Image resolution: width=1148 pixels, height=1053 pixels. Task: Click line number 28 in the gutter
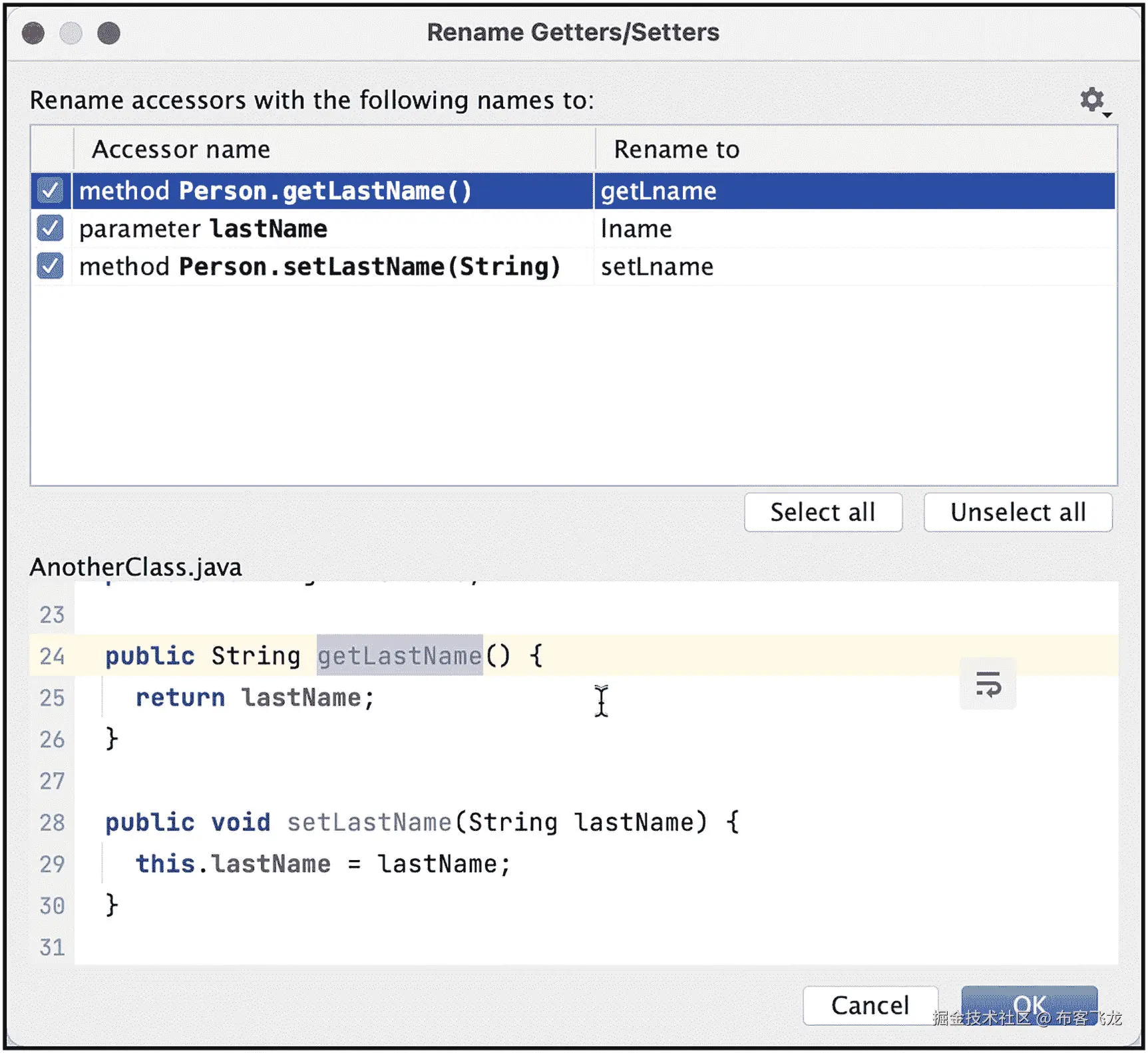point(52,823)
